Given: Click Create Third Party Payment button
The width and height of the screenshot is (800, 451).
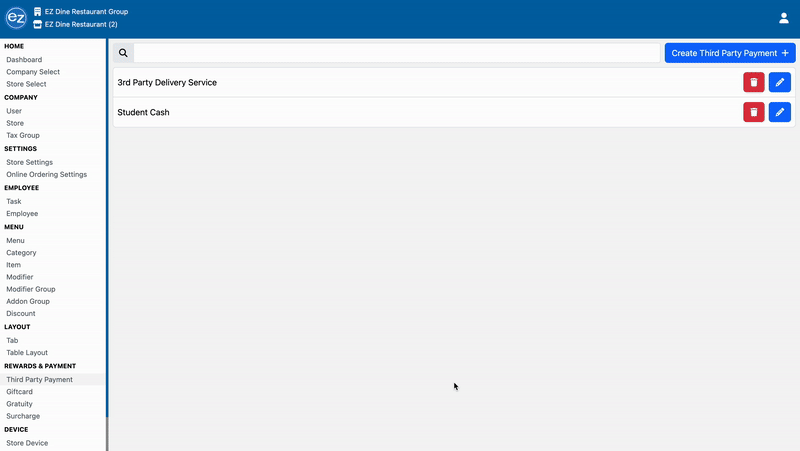Looking at the screenshot, I should pyautogui.click(x=730, y=53).
